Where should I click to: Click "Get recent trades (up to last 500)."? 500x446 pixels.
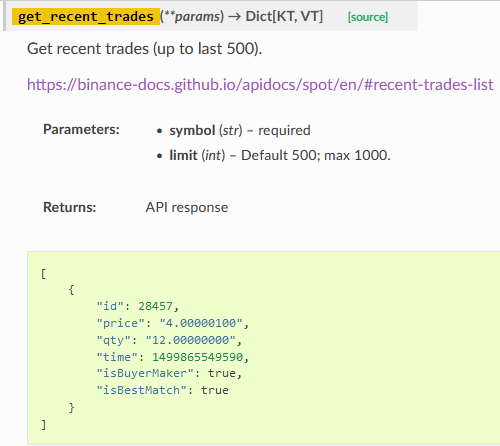click(145, 49)
